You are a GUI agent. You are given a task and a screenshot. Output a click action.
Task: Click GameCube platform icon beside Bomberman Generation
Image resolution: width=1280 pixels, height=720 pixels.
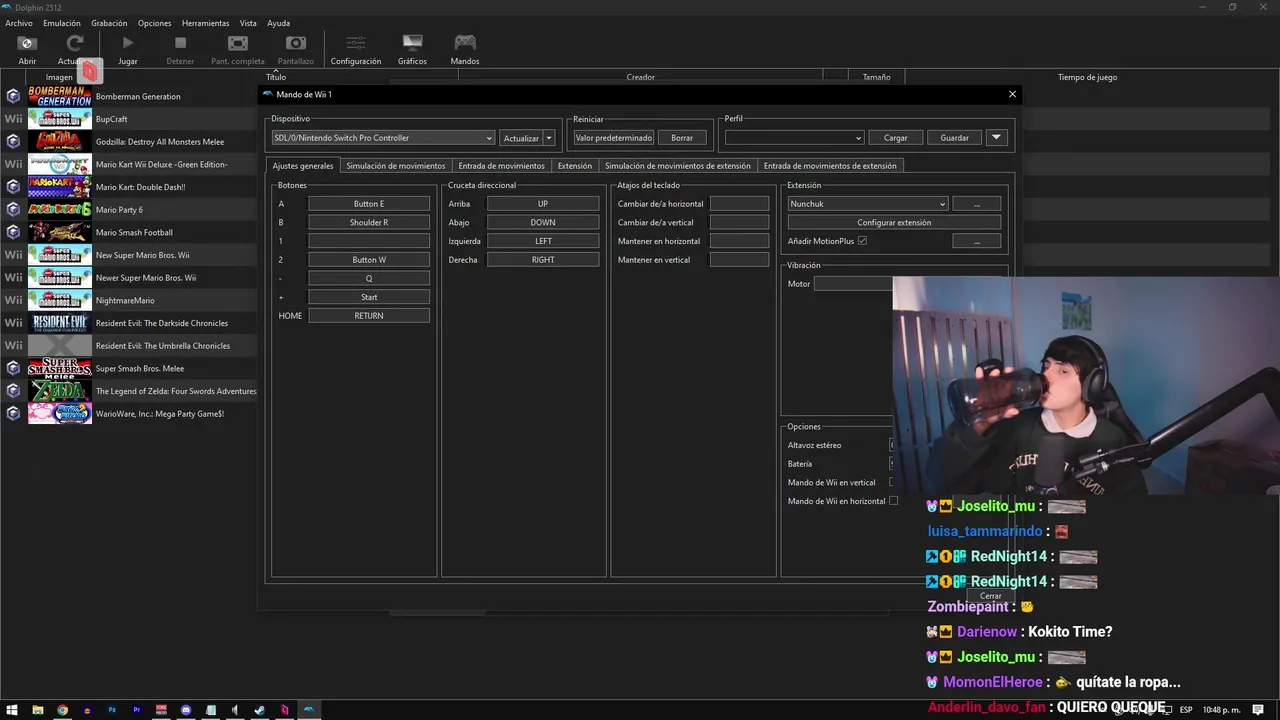(x=13, y=96)
